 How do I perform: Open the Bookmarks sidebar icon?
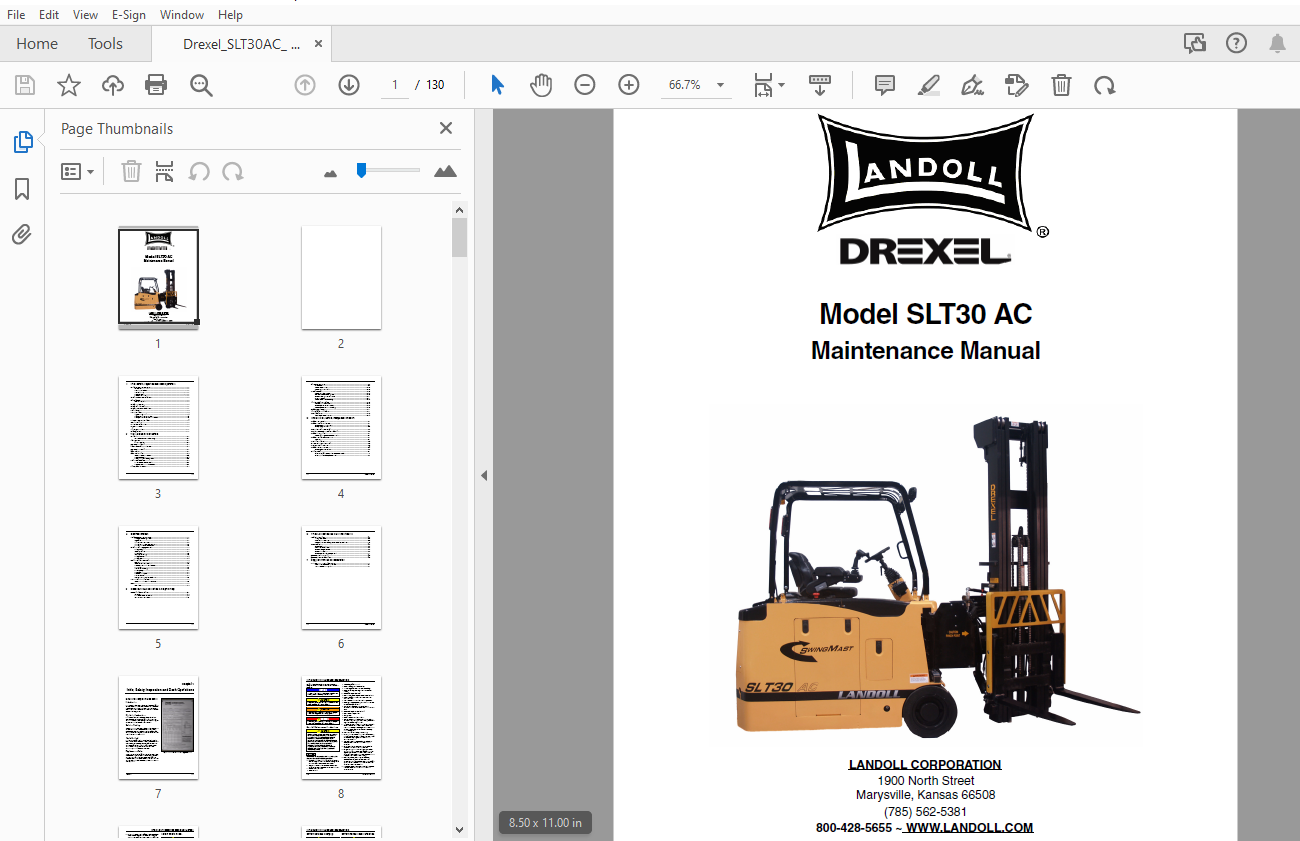22,189
